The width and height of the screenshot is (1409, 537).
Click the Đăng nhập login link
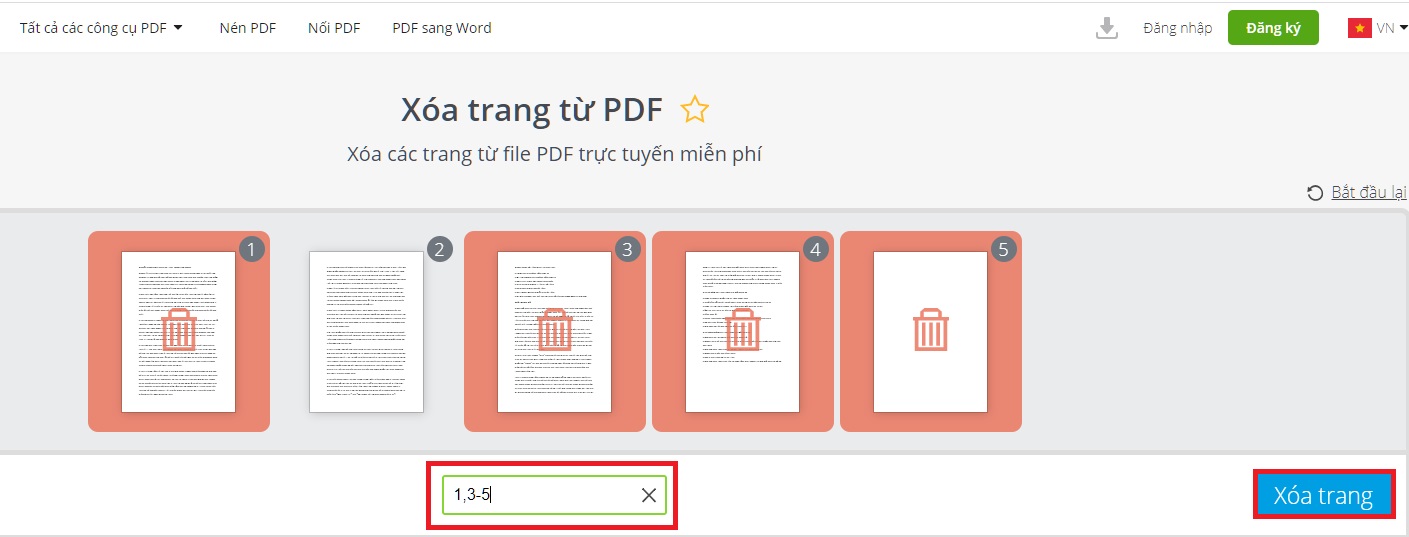pos(1178,28)
